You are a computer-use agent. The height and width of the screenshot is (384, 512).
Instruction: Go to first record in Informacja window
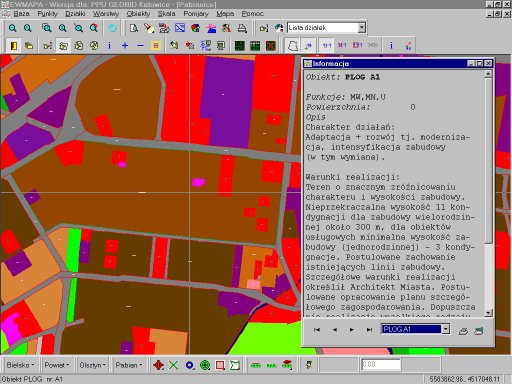pos(317,330)
